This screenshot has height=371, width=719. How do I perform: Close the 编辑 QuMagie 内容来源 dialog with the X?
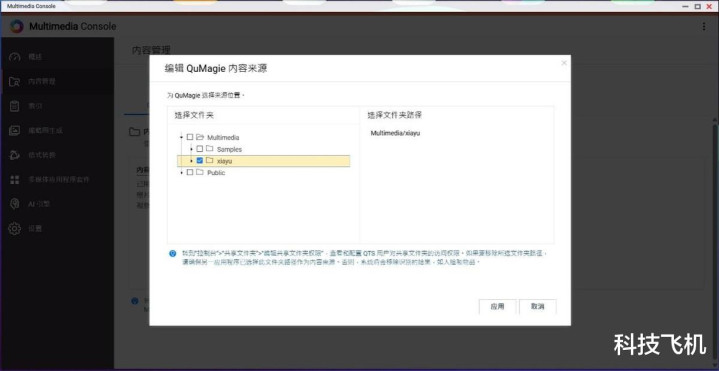pos(564,63)
